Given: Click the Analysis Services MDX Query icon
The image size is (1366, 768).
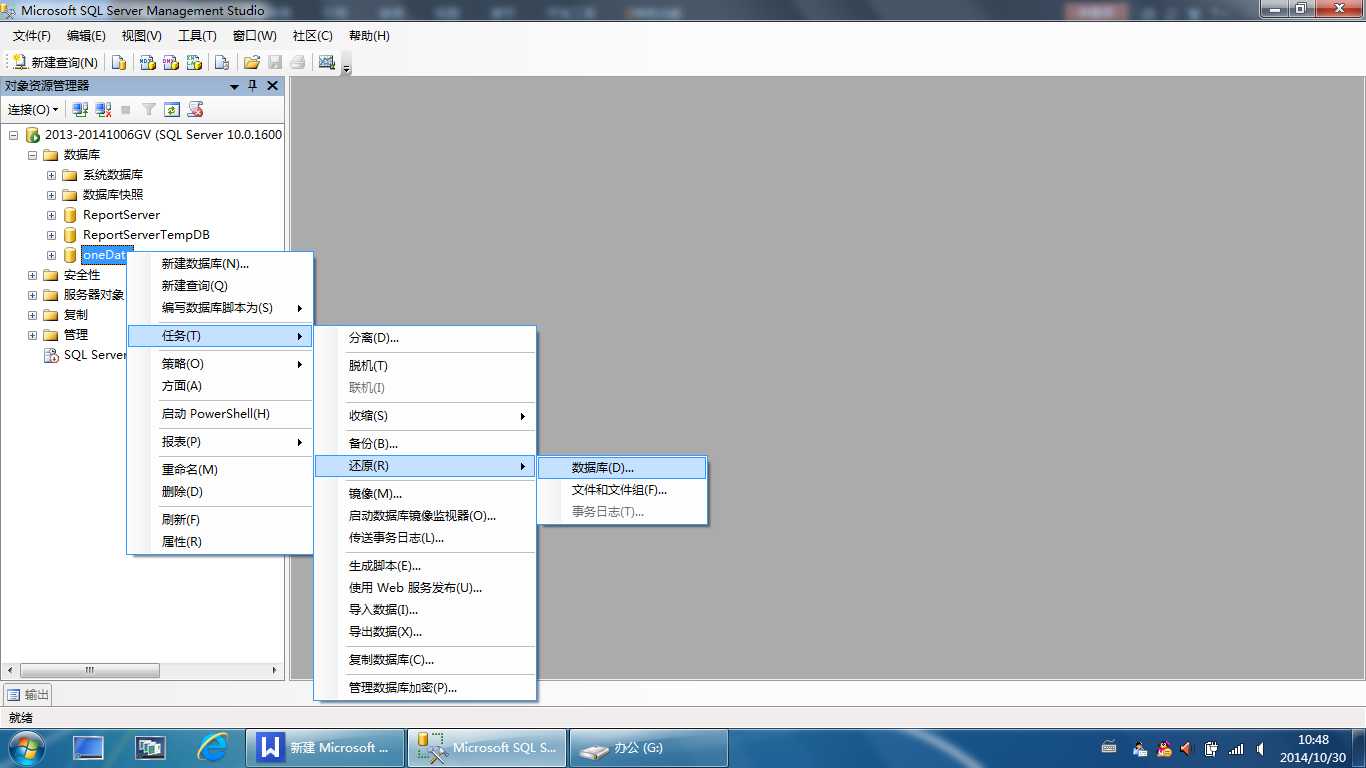Looking at the screenshot, I should 147,62.
